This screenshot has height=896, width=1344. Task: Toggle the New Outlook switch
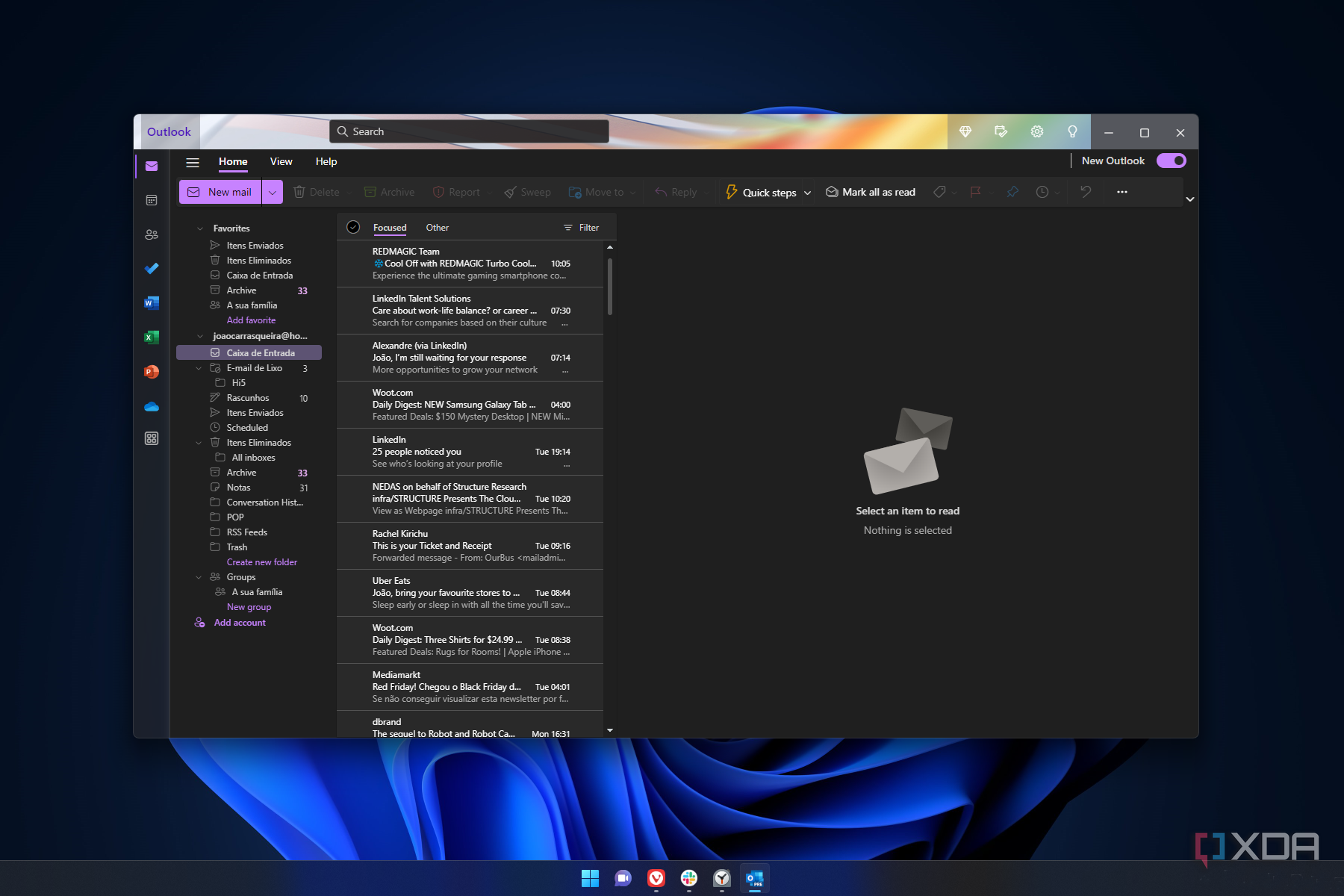pyautogui.click(x=1170, y=161)
